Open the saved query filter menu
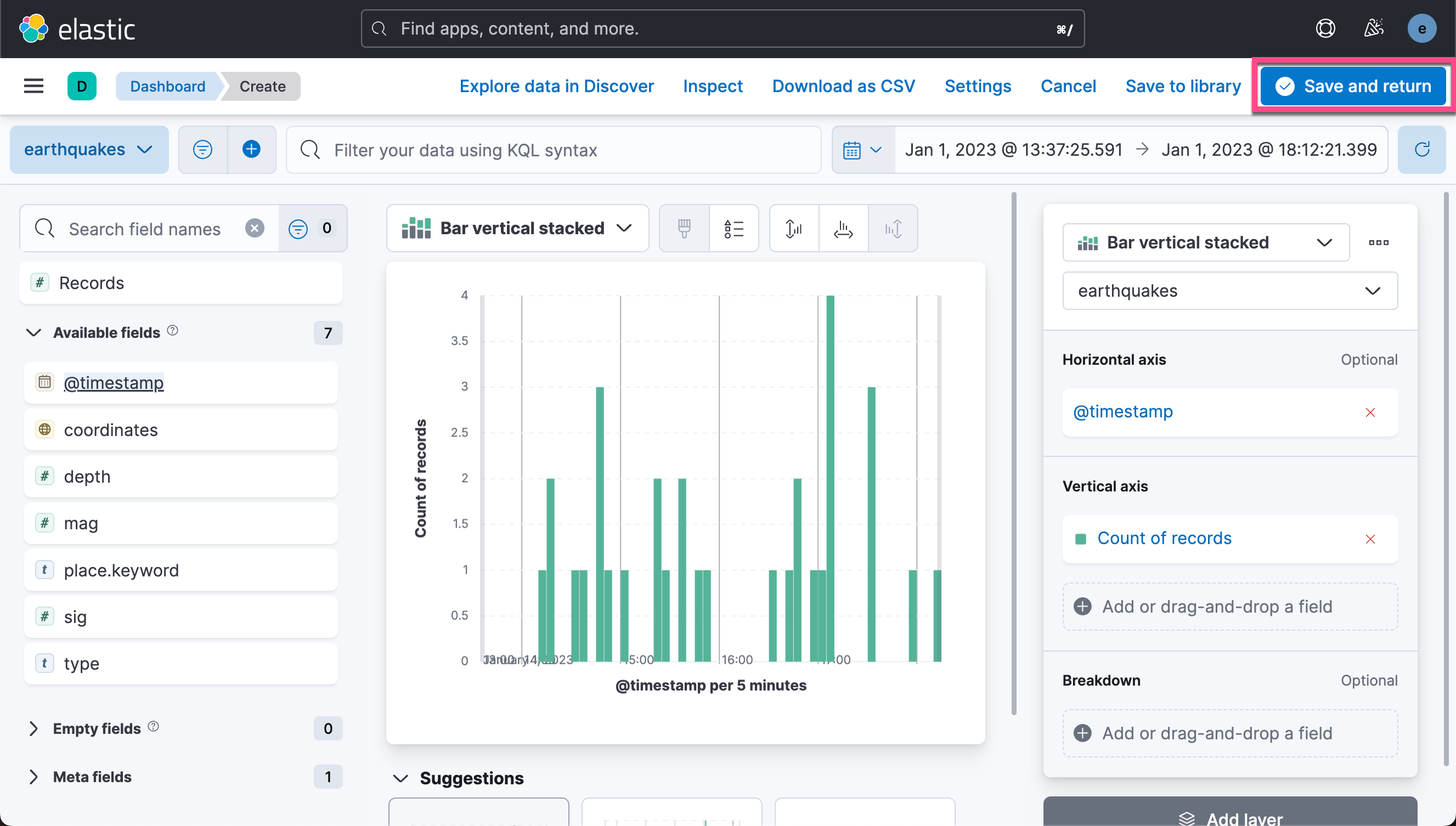 pos(202,150)
